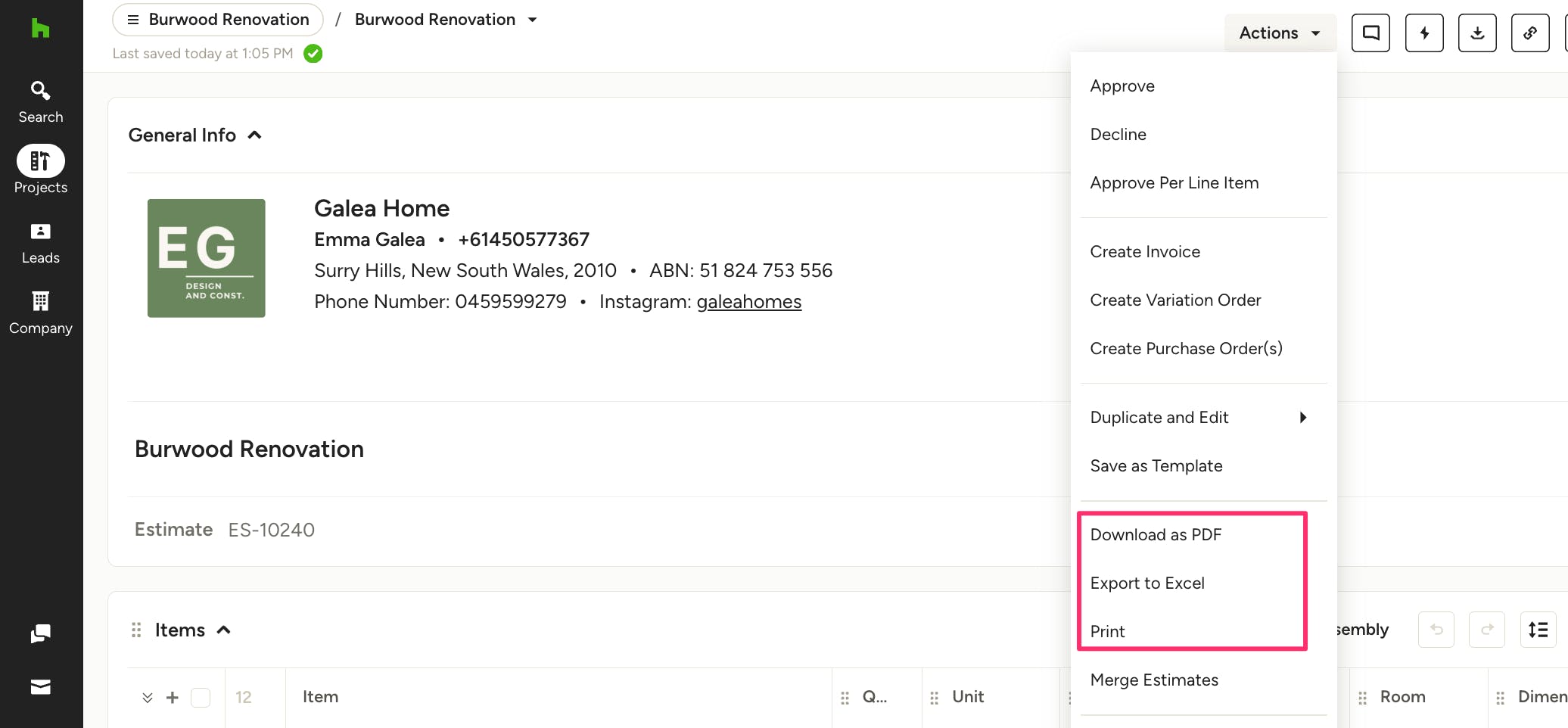
Task: Select Download as PDF from the menu
Action: point(1156,535)
